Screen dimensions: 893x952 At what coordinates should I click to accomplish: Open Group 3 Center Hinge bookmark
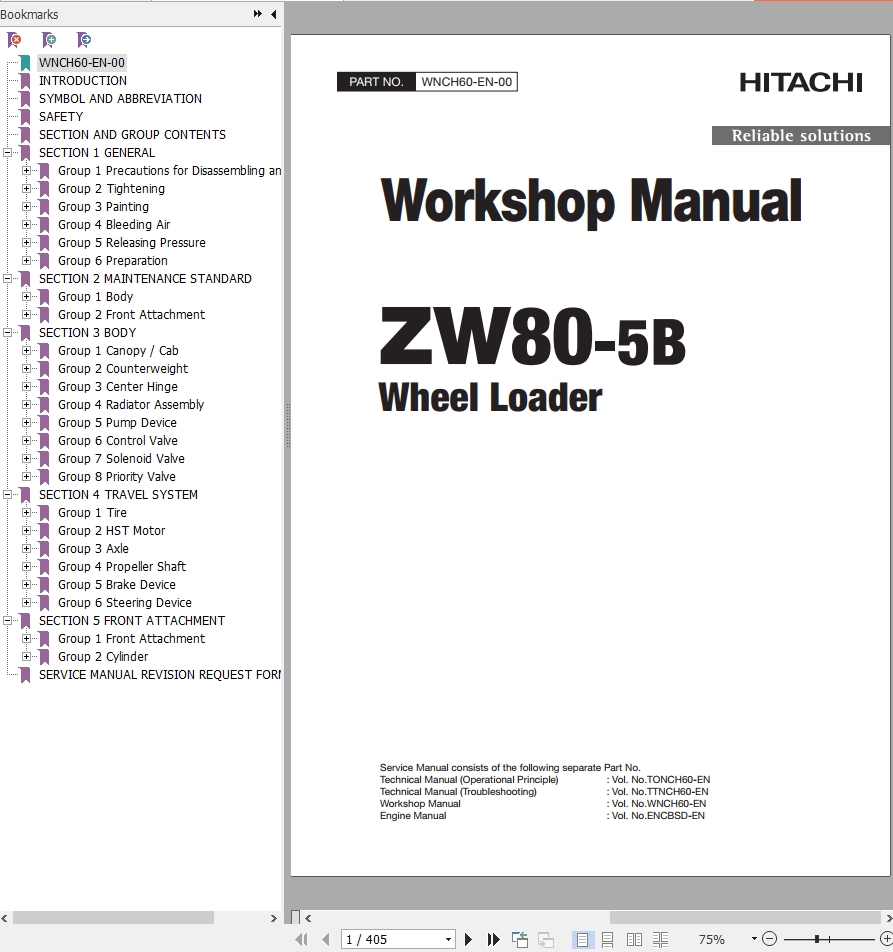118,387
